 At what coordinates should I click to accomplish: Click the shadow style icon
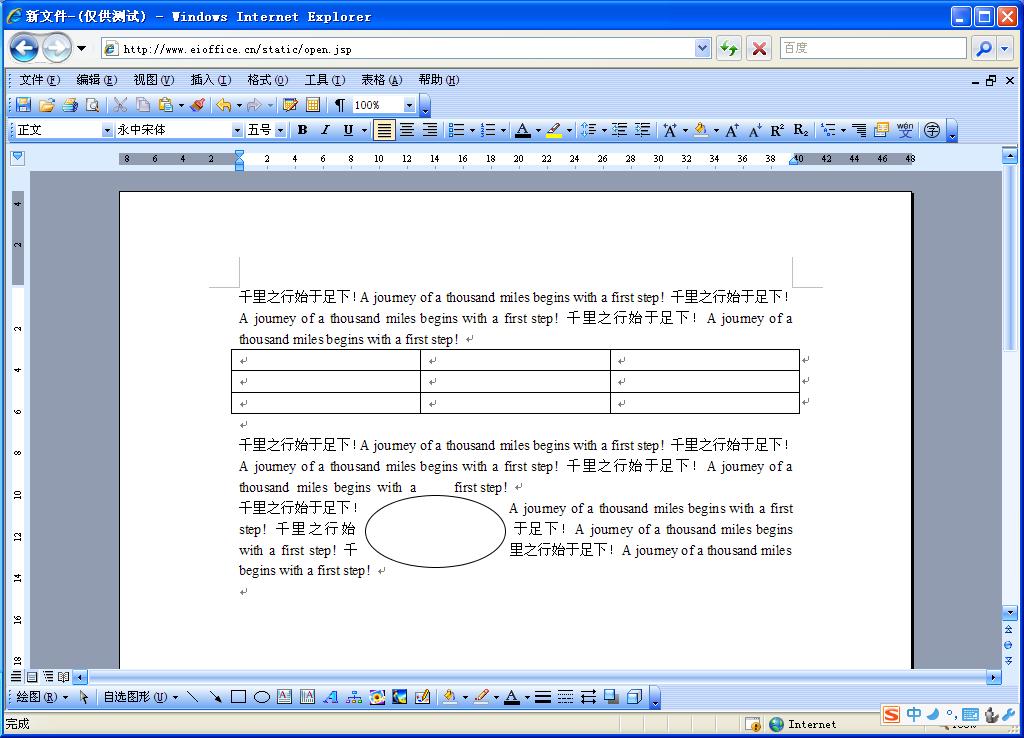(x=611, y=697)
